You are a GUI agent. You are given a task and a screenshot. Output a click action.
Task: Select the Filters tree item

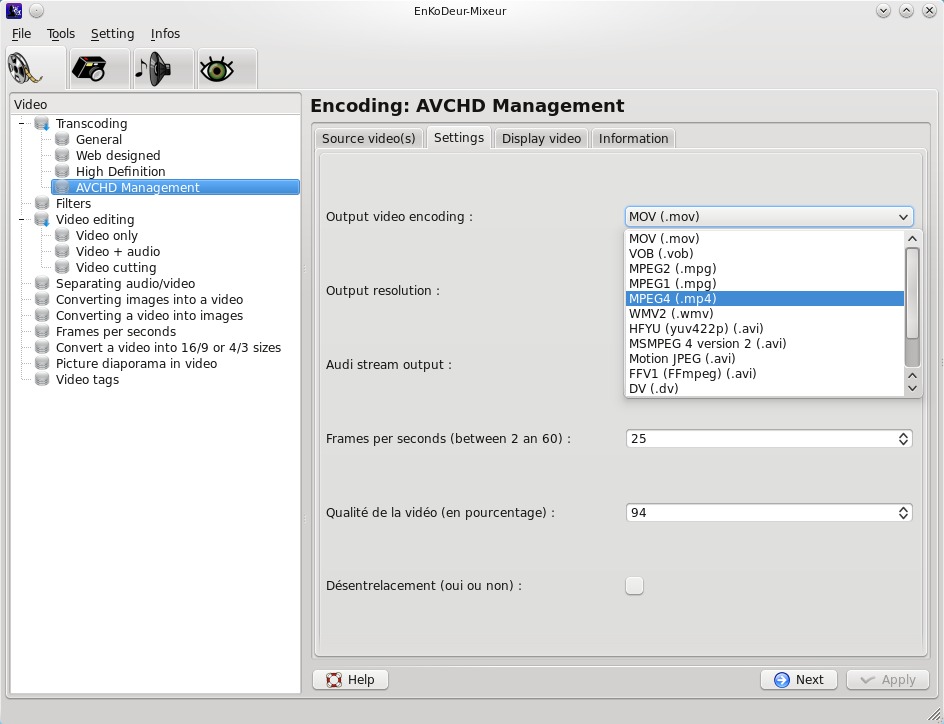point(73,203)
